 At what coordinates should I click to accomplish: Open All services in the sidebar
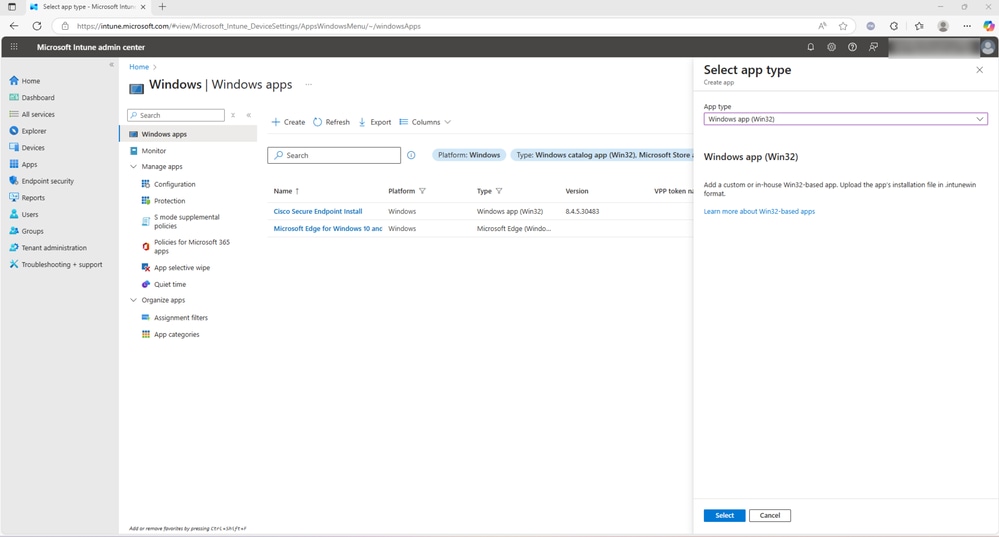coord(32,114)
